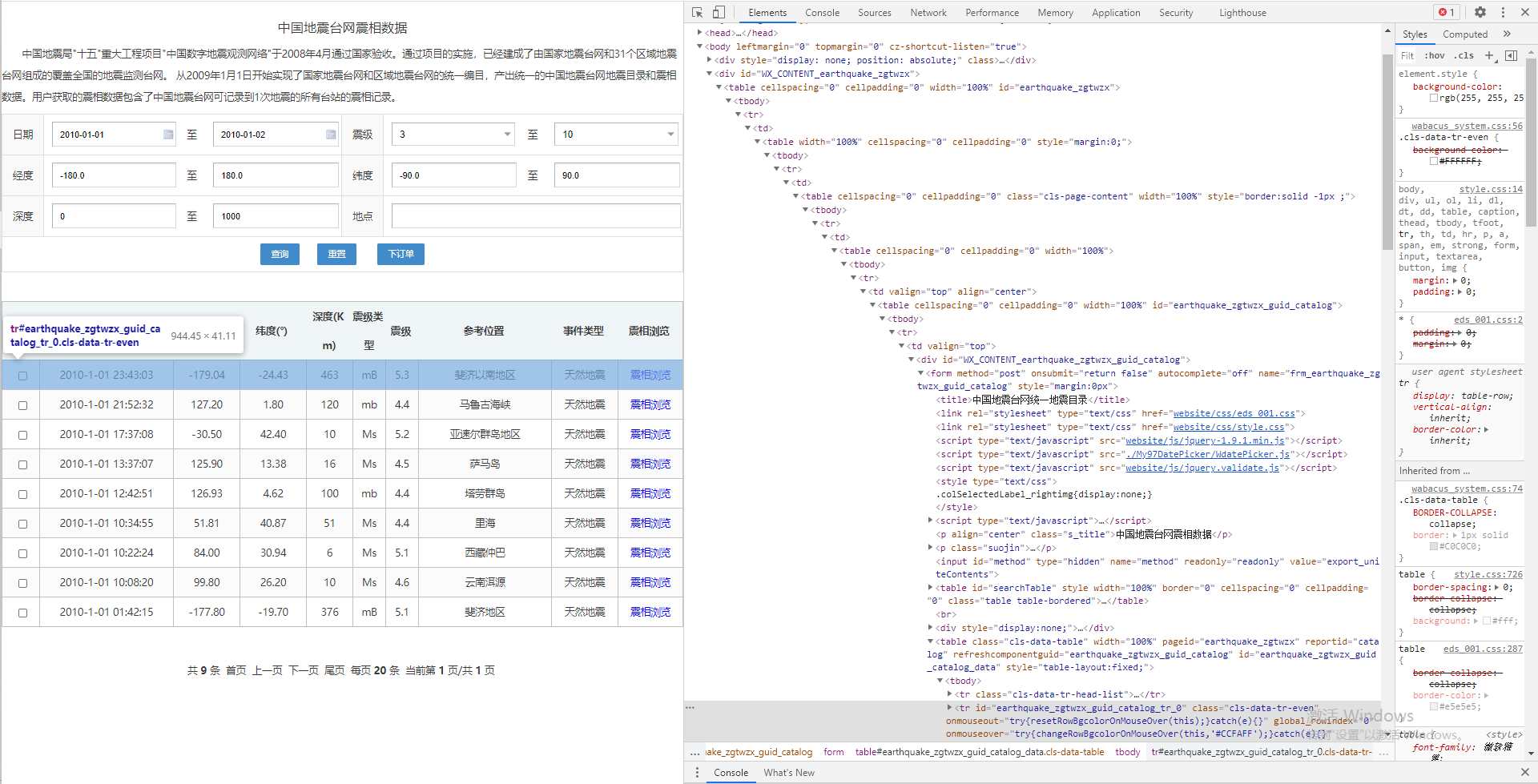The width and height of the screenshot is (1538, 784).
Task: Tick the checkbox for the 10:22:24 earthquake row
Action: pos(22,553)
